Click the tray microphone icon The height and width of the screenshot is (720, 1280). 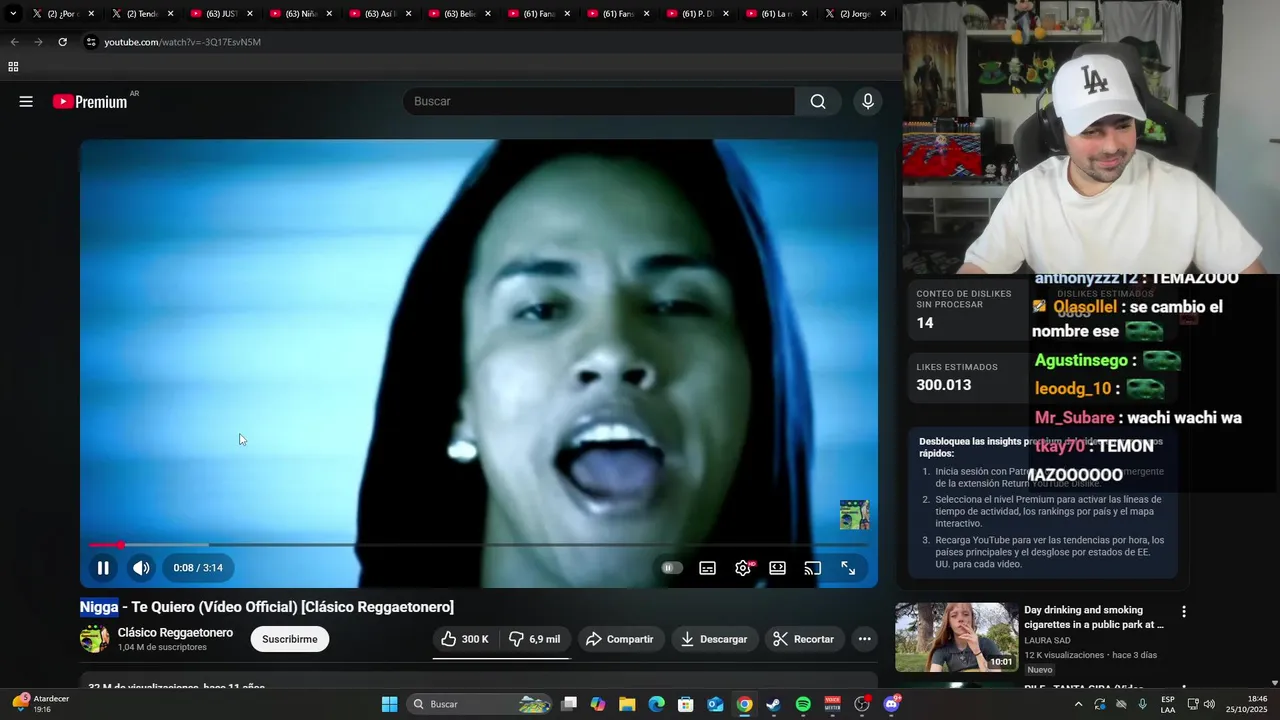[1142, 704]
